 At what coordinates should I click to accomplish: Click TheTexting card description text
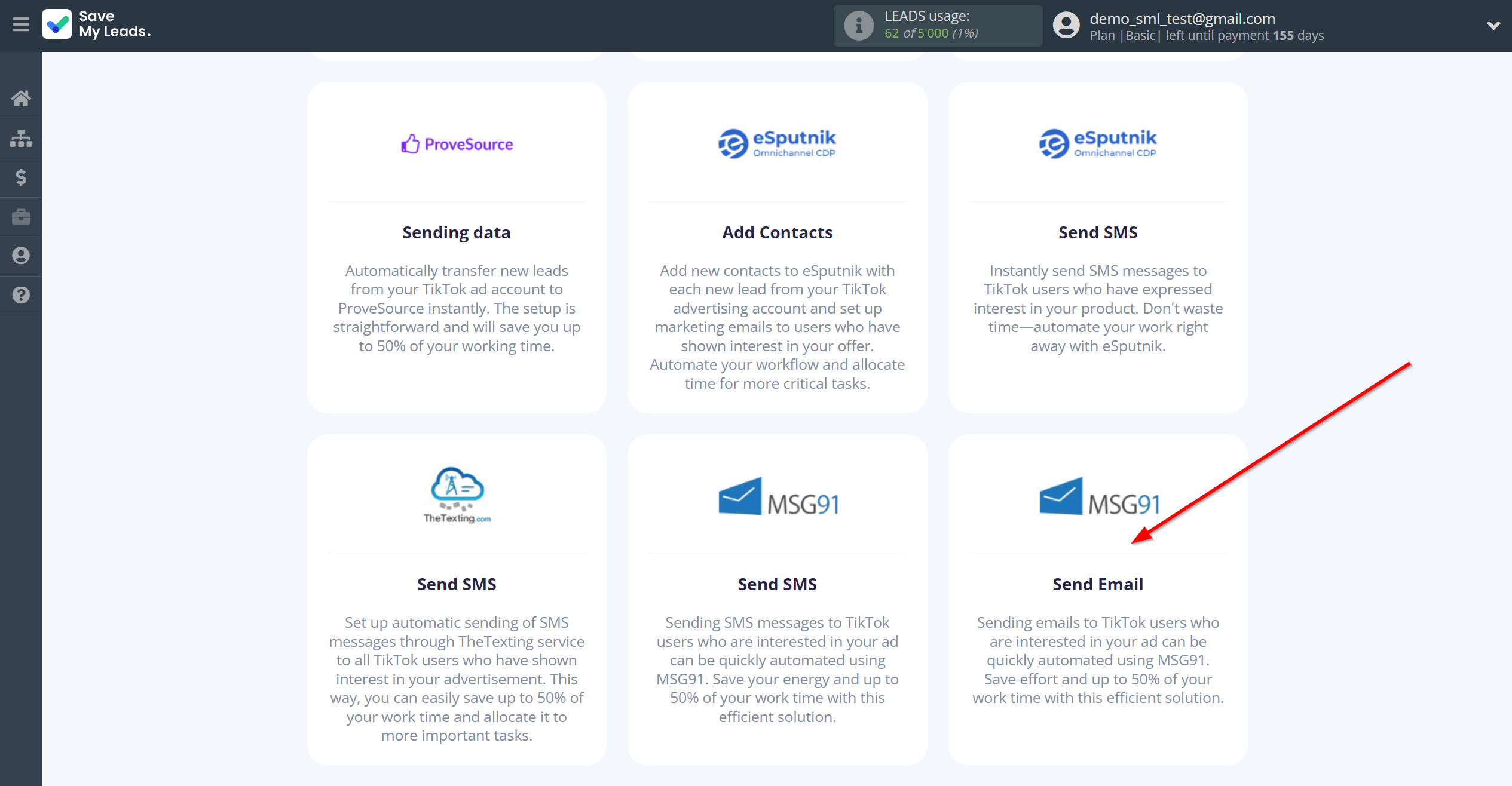(457, 679)
